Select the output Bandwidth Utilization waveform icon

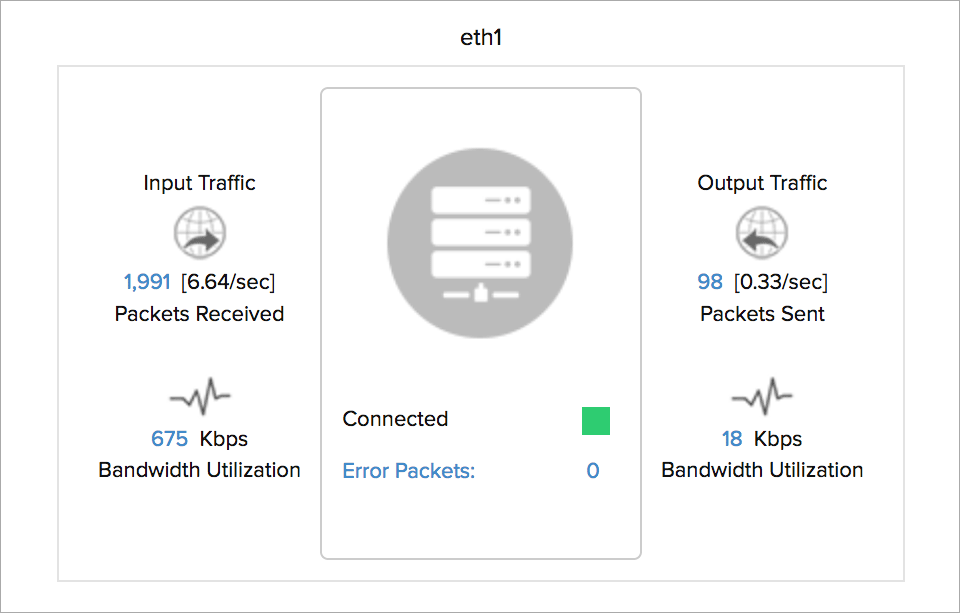[762, 396]
